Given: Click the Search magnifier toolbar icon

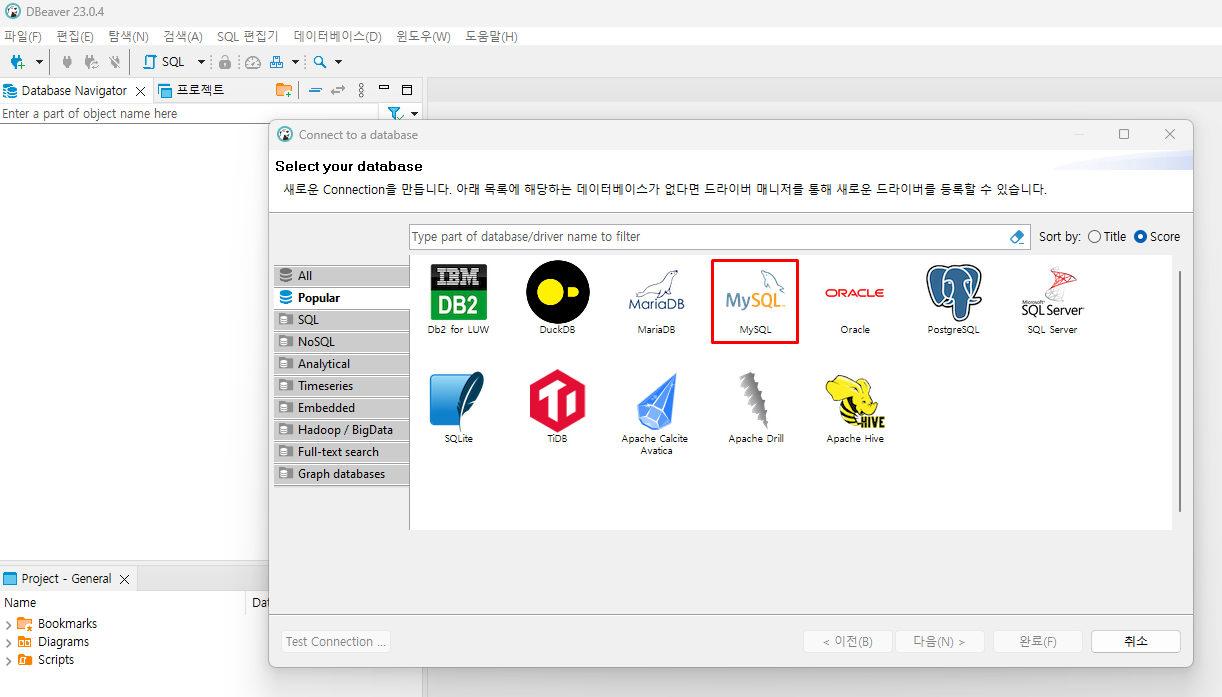Looking at the screenshot, I should (x=320, y=62).
